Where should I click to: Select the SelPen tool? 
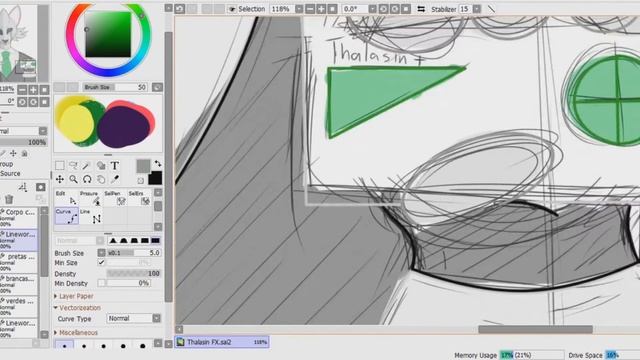click(x=115, y=198)
